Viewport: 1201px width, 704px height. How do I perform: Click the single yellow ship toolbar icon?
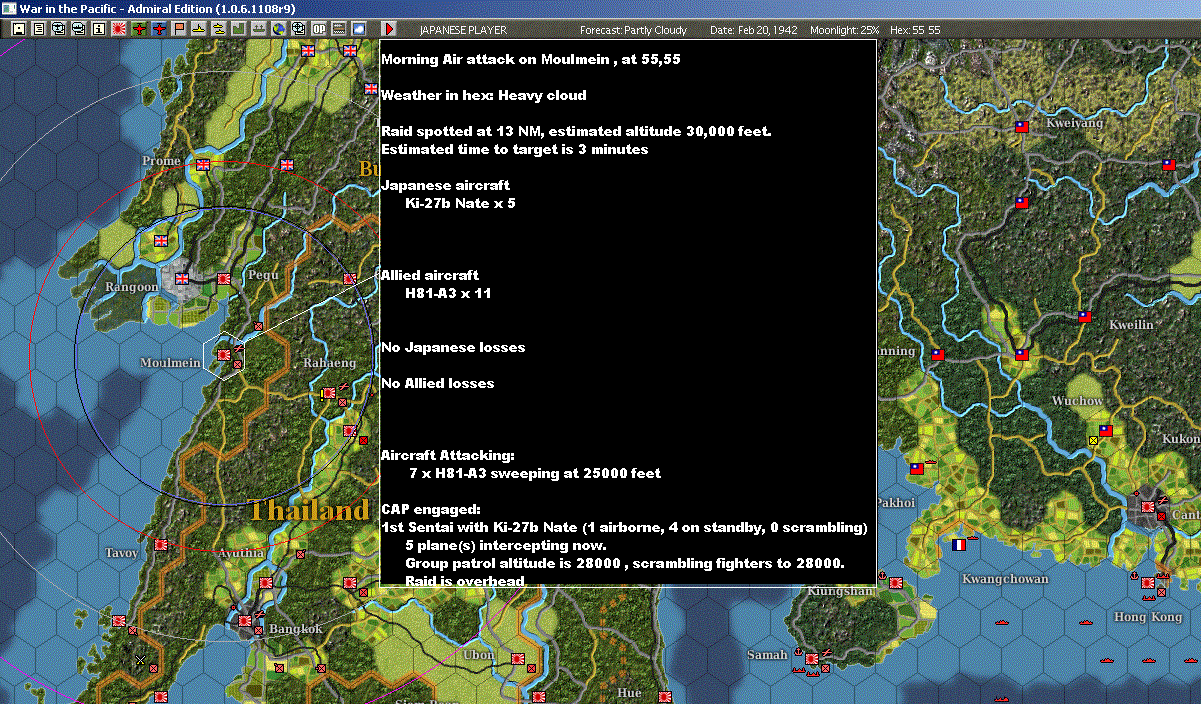point(200,29)
